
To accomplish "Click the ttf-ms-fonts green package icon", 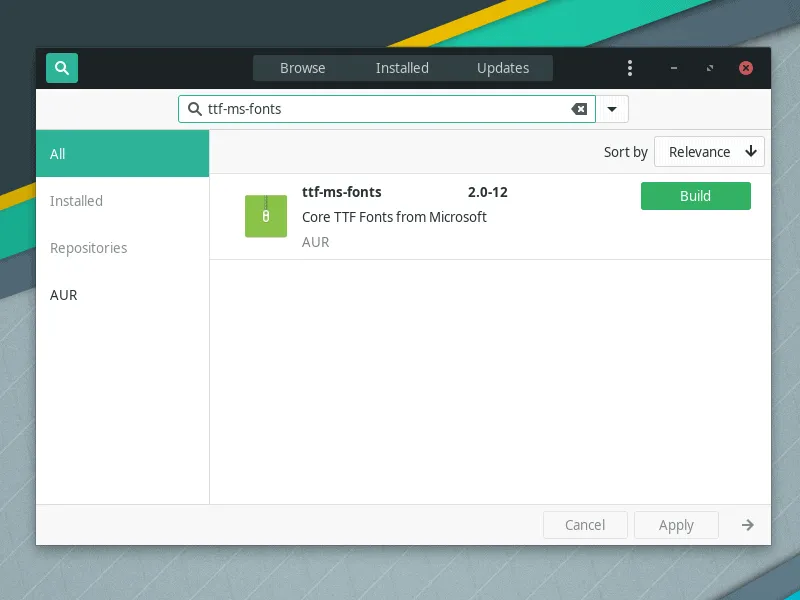I will click(266, 216).
